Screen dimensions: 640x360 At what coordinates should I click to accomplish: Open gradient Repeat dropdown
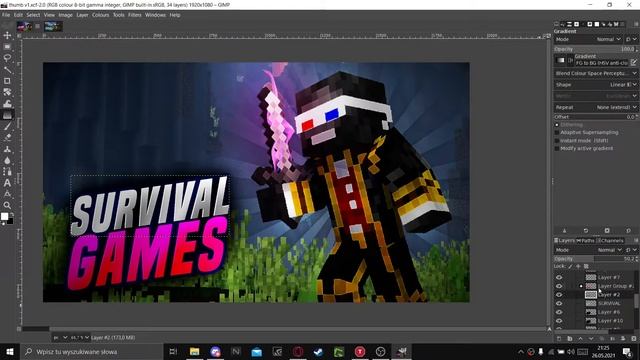[596, 107]
